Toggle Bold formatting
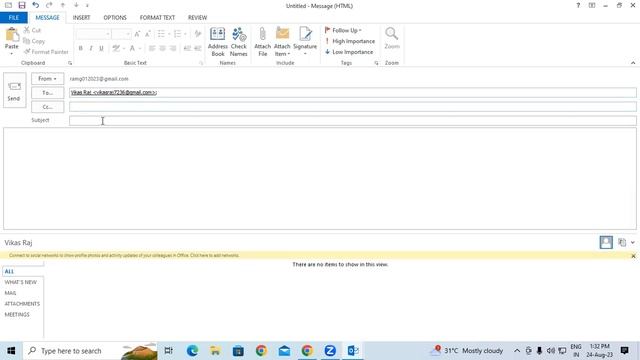640x360 pixels. (x=81, y=48)
